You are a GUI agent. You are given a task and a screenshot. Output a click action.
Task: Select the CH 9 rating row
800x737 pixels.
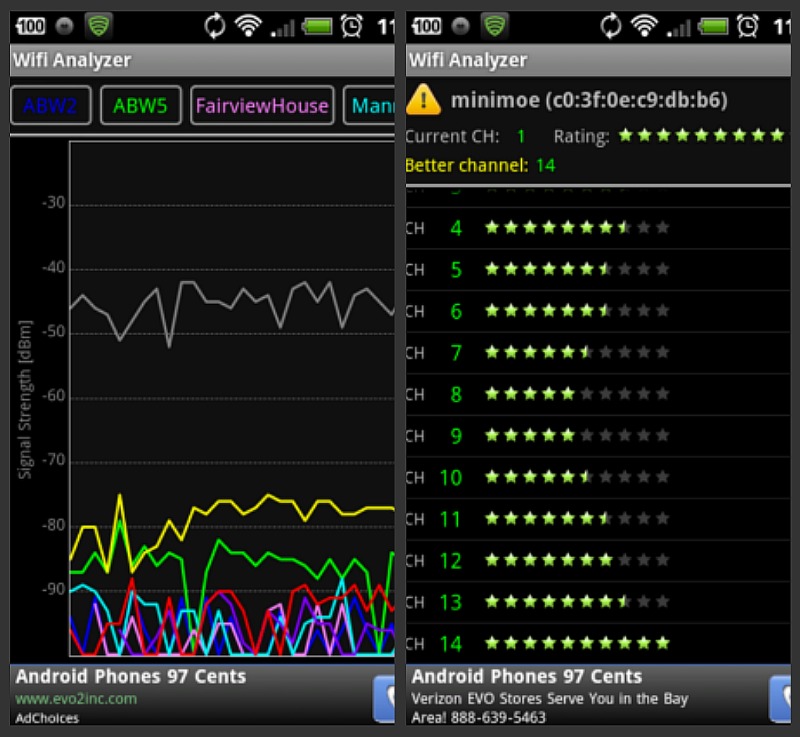pyautogui.click(x=598, y=436)
